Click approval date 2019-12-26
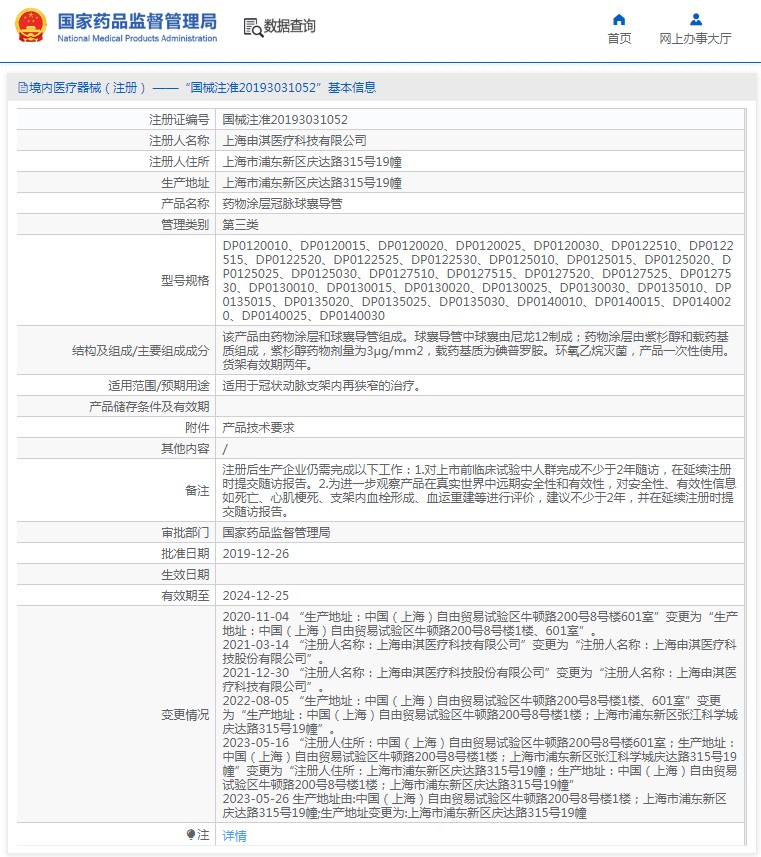This screenshot has width=761, height=857. pyautogui.click(x=256, y=554)
